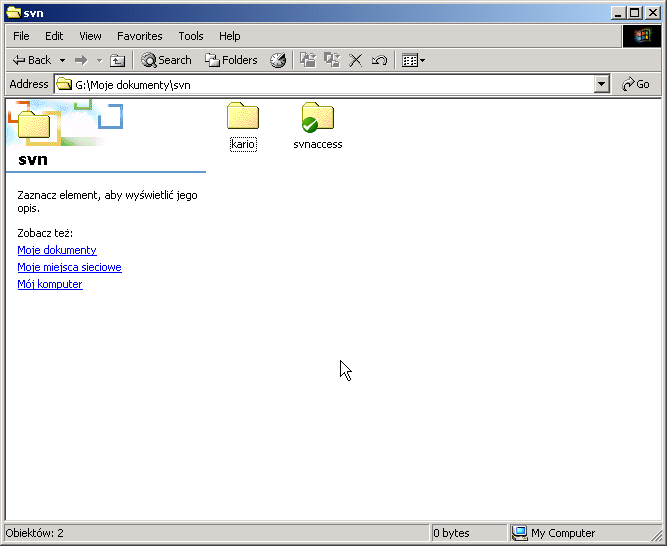The height and width of the screenshot is (546, 667).
Task: Click the Copy To toolbar icon
Action: (x=332, y=60)
